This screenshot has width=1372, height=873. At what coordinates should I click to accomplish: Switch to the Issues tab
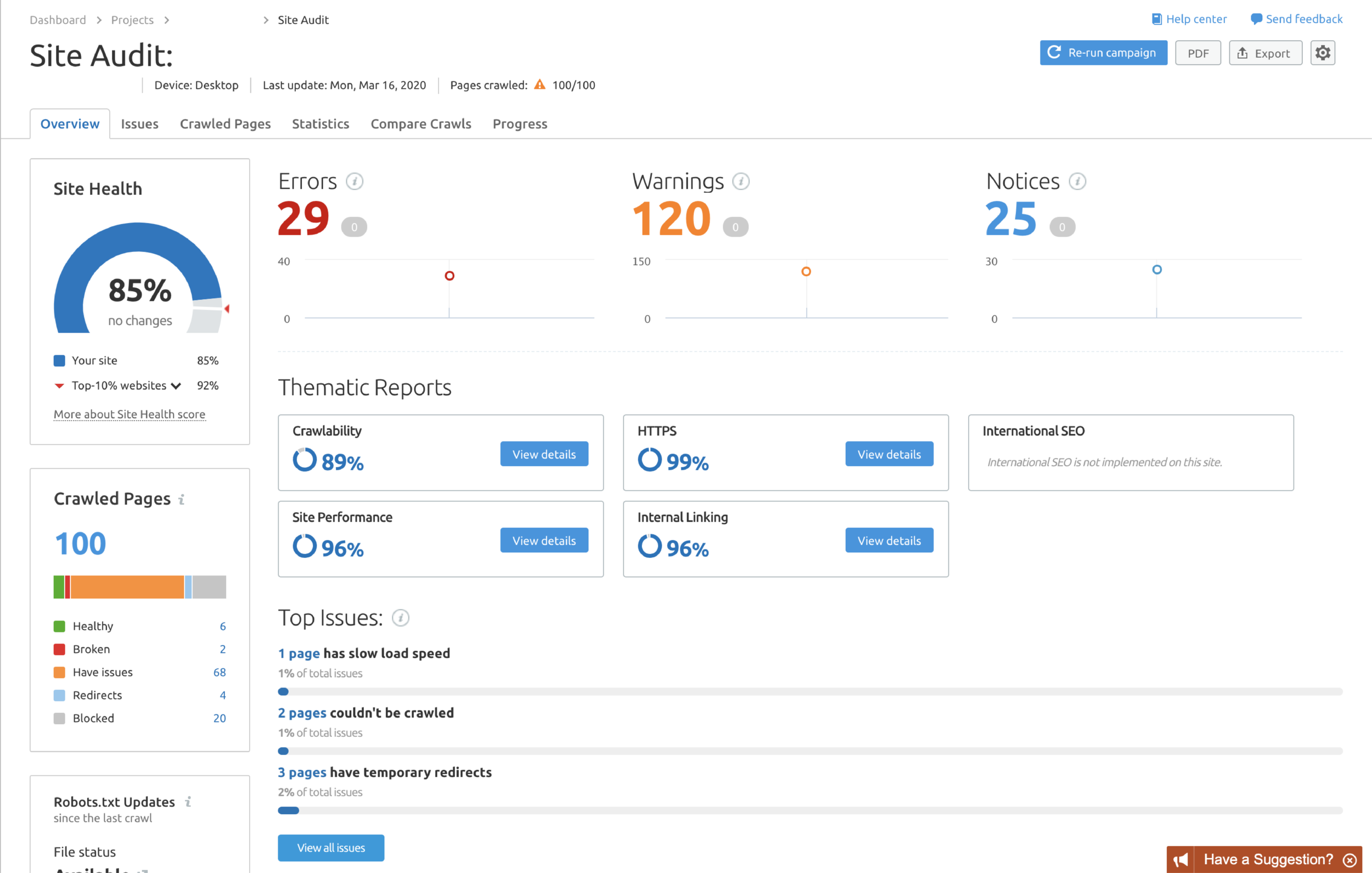tap(139, 124)
